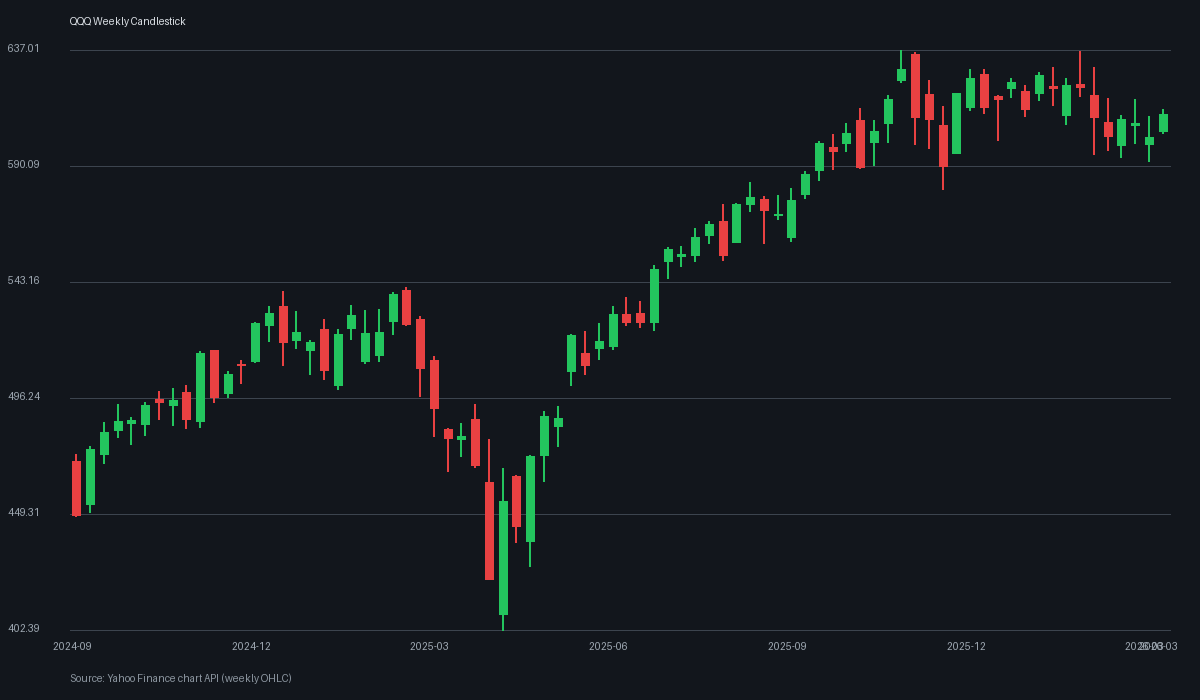
Task: Click the 2025-12 x-axis label
Action: [x=966, y=647]
